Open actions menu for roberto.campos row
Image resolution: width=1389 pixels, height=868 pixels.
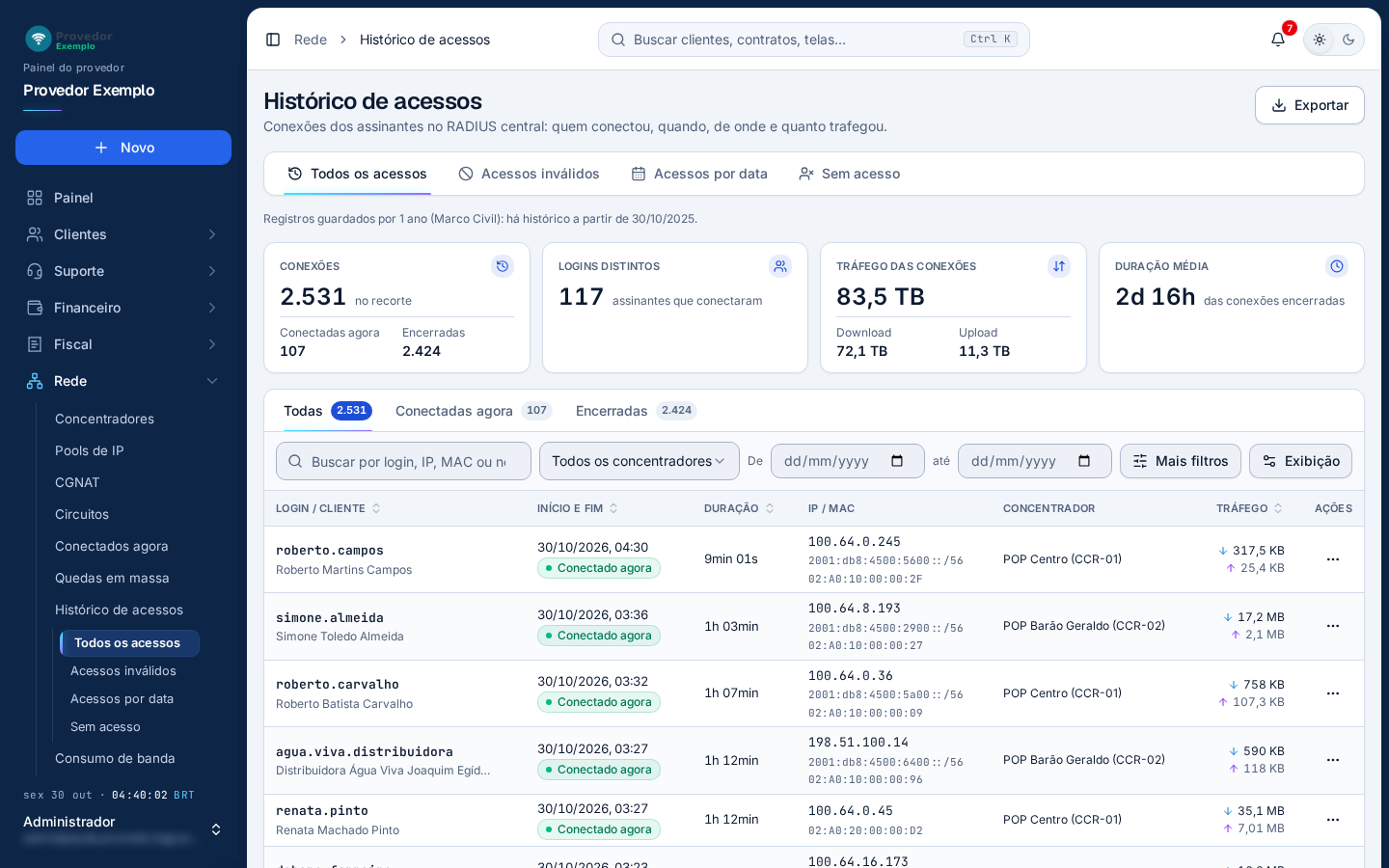pos(1333,559)
